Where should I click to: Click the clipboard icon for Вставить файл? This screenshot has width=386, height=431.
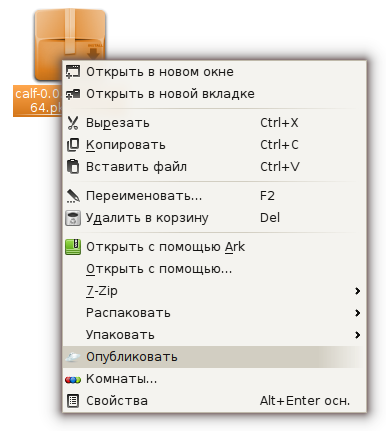73,167
